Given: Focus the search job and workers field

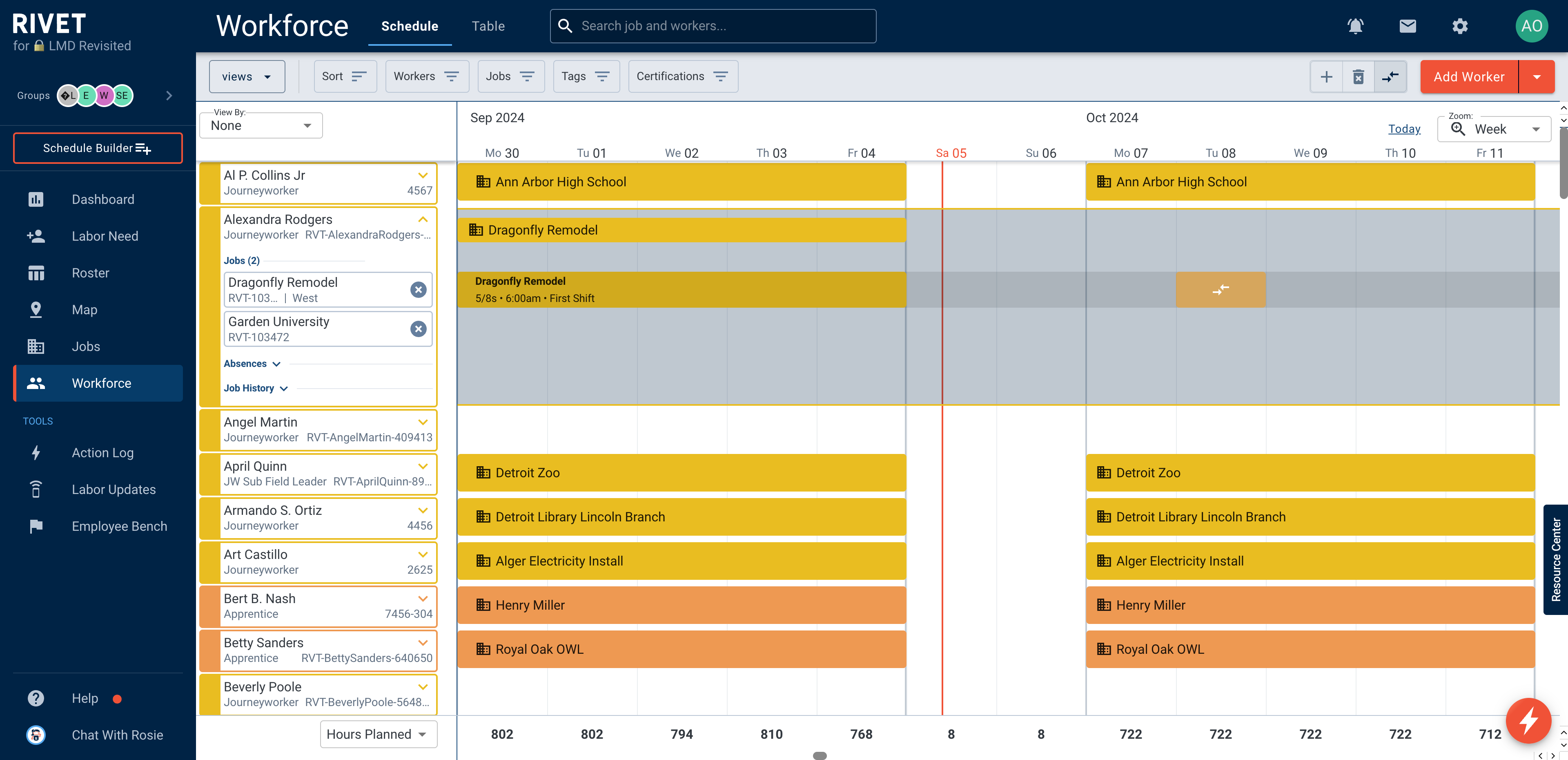Looking at the screenshot, I should coord(713,26).
